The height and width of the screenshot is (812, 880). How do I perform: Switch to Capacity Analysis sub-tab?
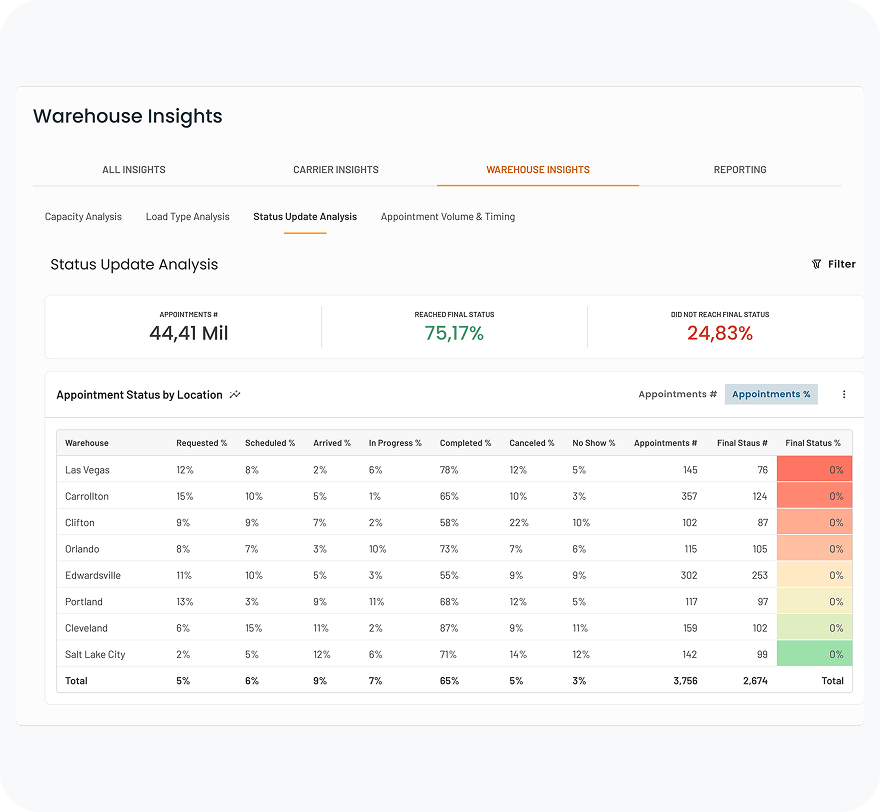click(83, 217)
